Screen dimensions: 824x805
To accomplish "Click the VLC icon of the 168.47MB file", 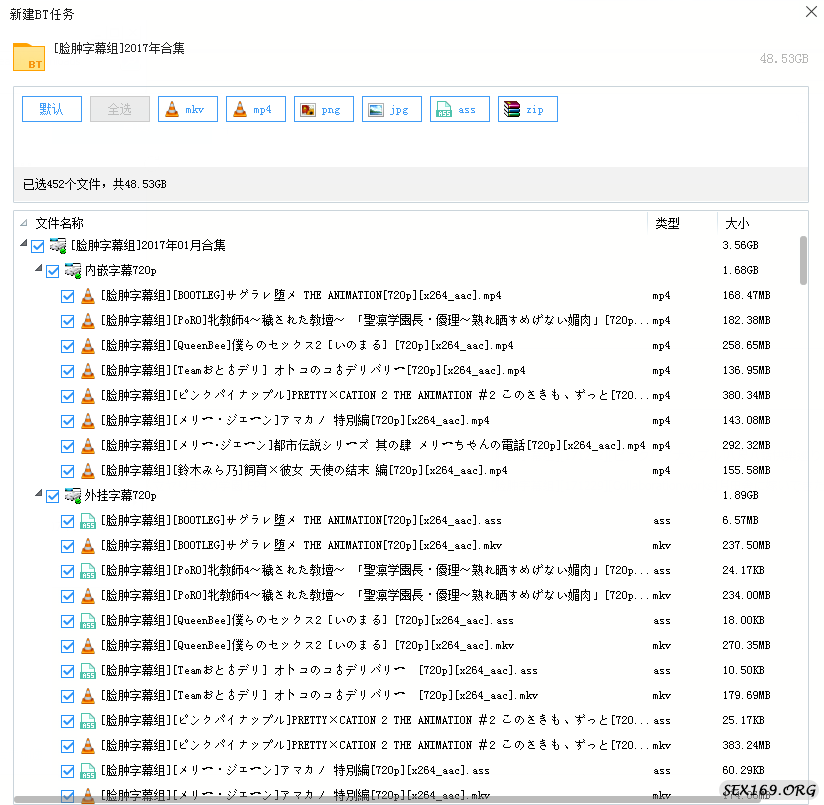I will (x=88, y=296).
